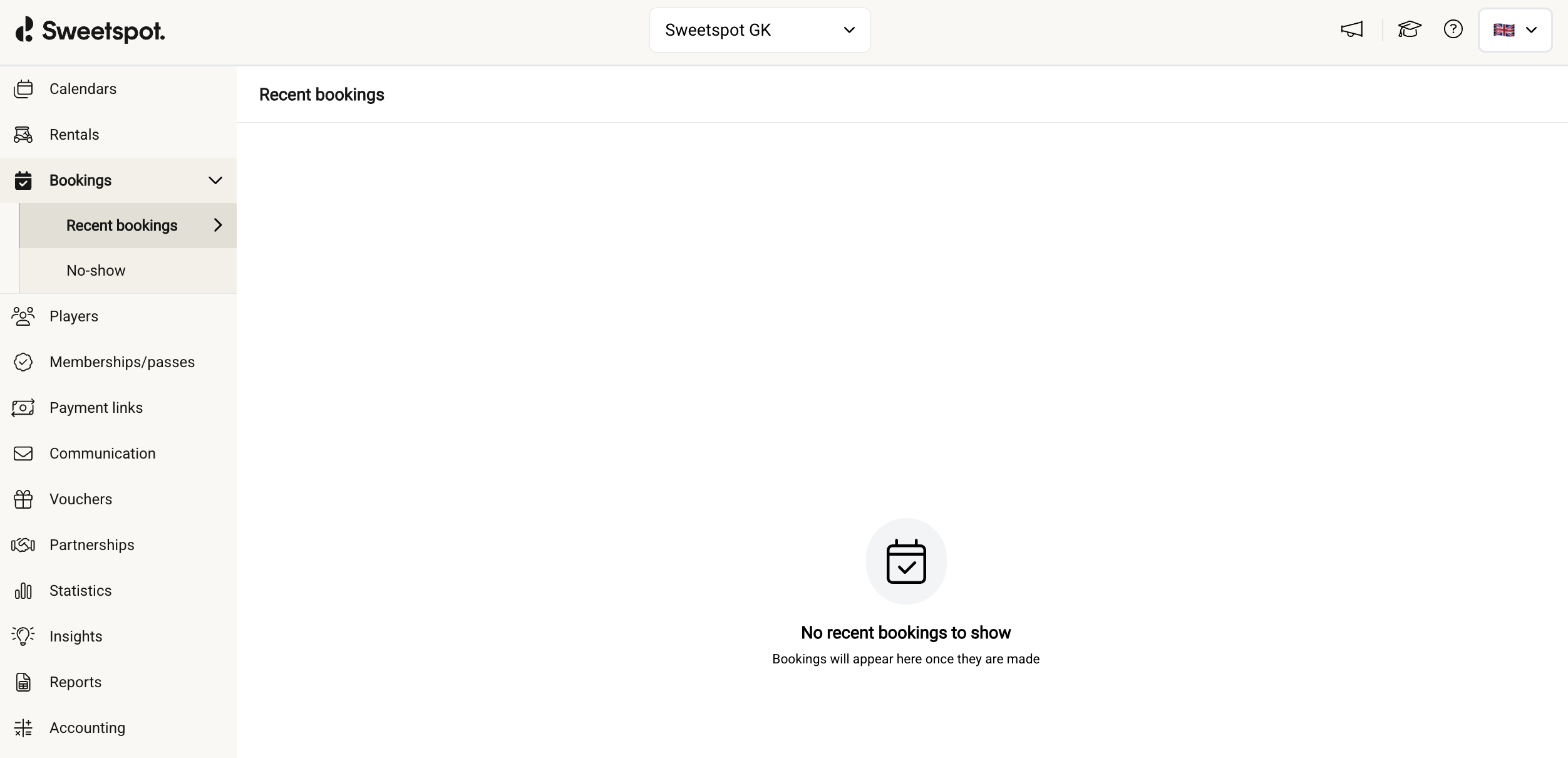Click the Partnerships handshake icon

[23, 545]
